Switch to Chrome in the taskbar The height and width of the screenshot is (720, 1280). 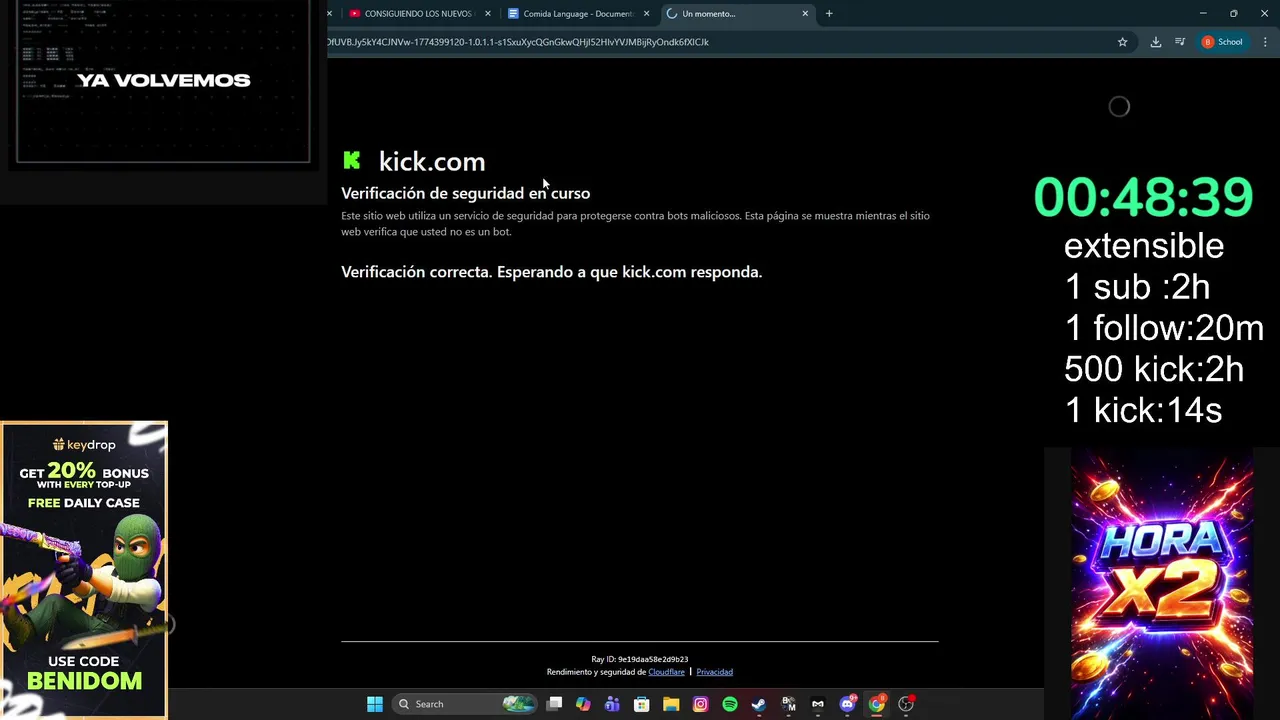pos(876,704)
